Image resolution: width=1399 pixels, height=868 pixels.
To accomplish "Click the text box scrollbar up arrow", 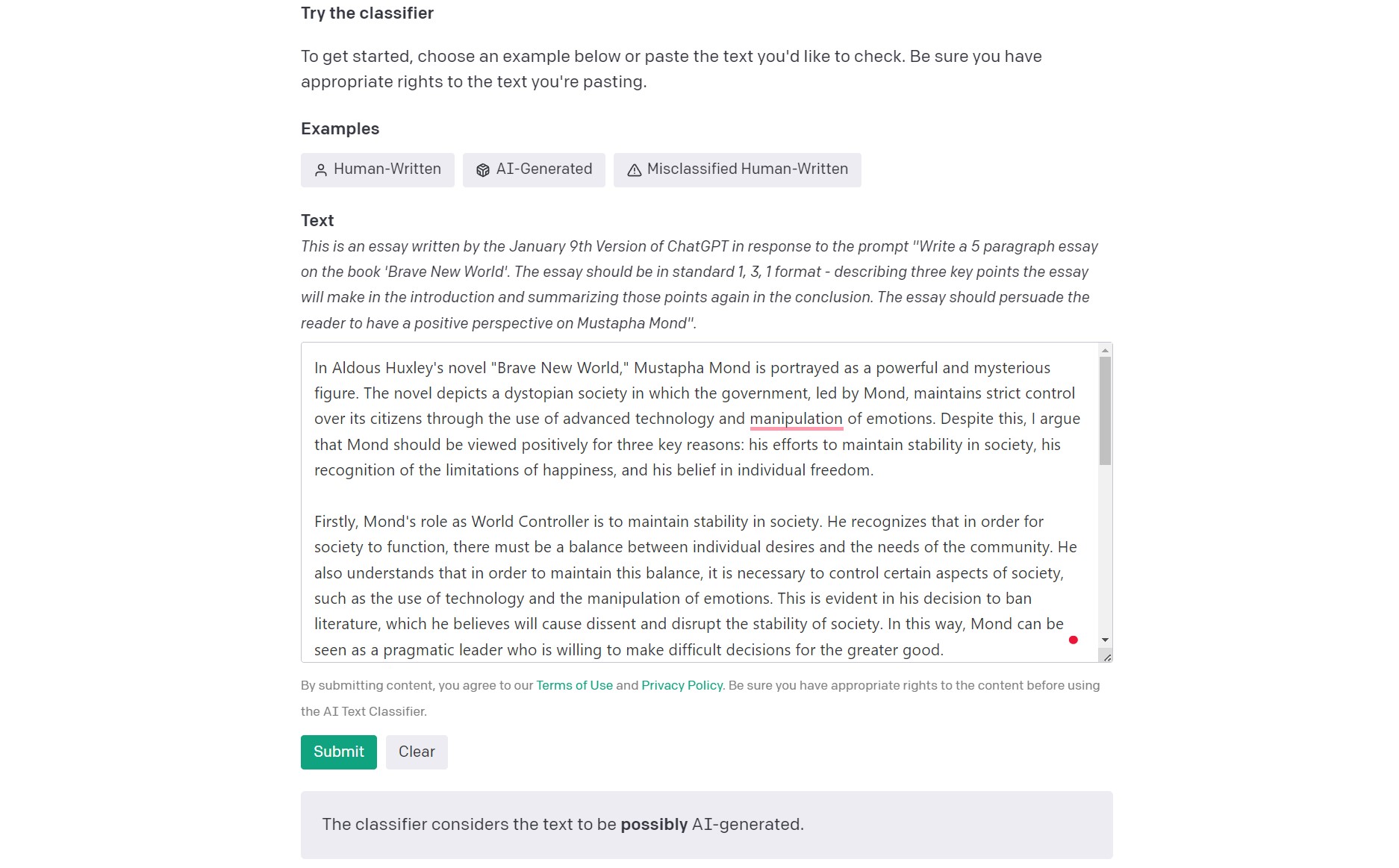I will coord(1105,350).
